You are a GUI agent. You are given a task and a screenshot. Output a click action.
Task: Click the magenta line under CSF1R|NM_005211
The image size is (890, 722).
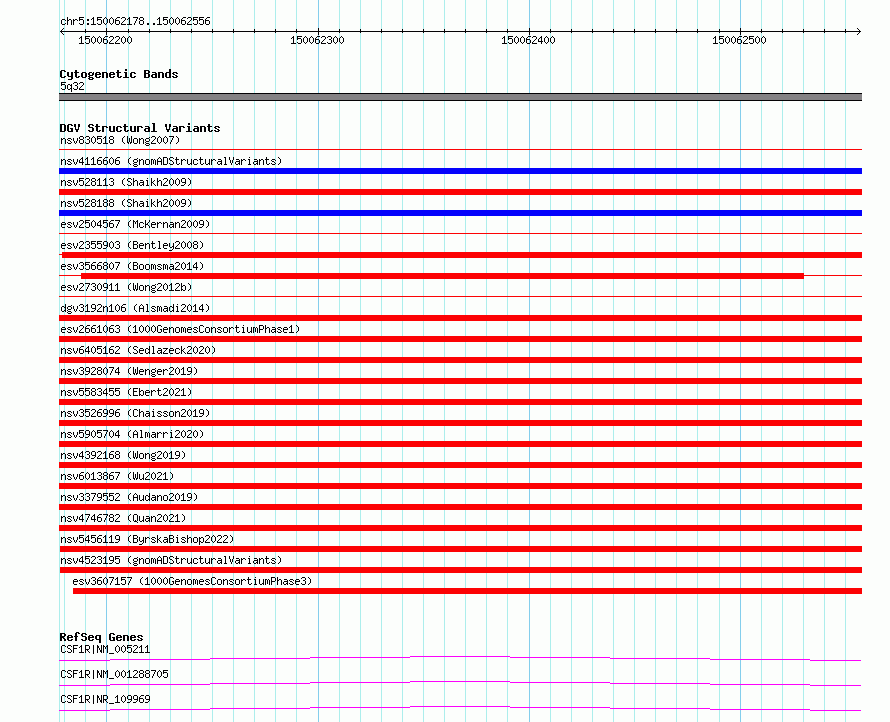click(460, 658)
